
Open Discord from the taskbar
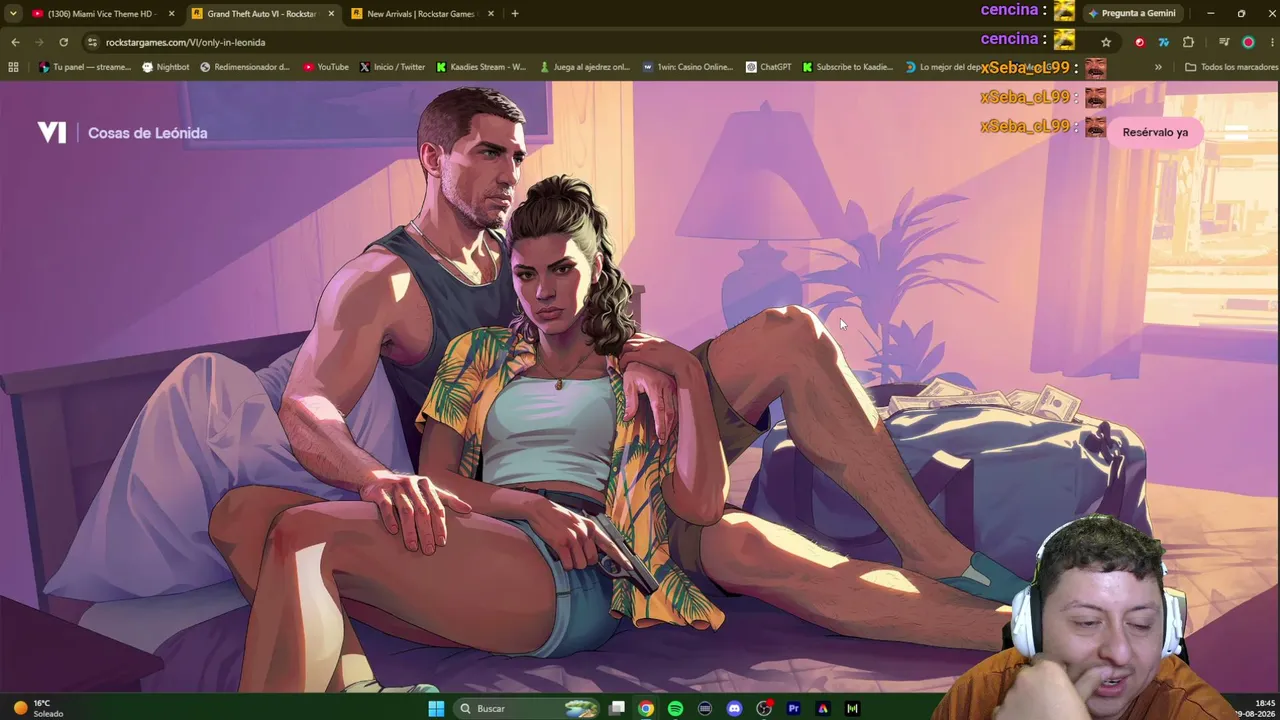click(x=735, y=708)
